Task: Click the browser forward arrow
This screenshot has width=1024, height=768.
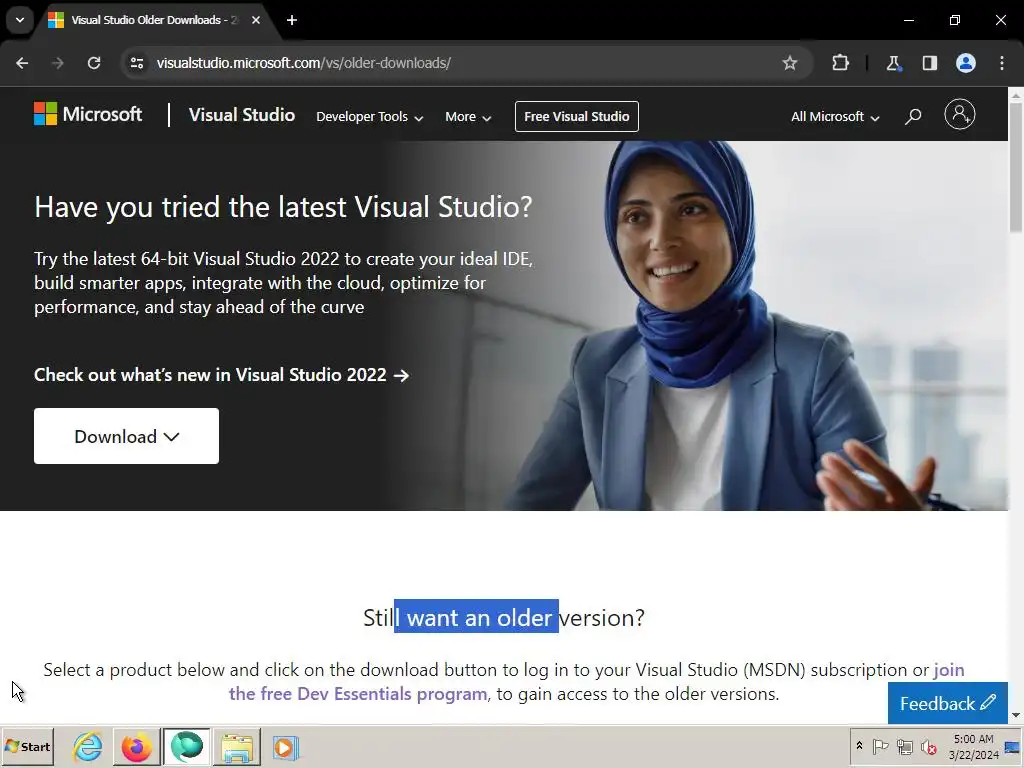Action: tap(58, 63)
